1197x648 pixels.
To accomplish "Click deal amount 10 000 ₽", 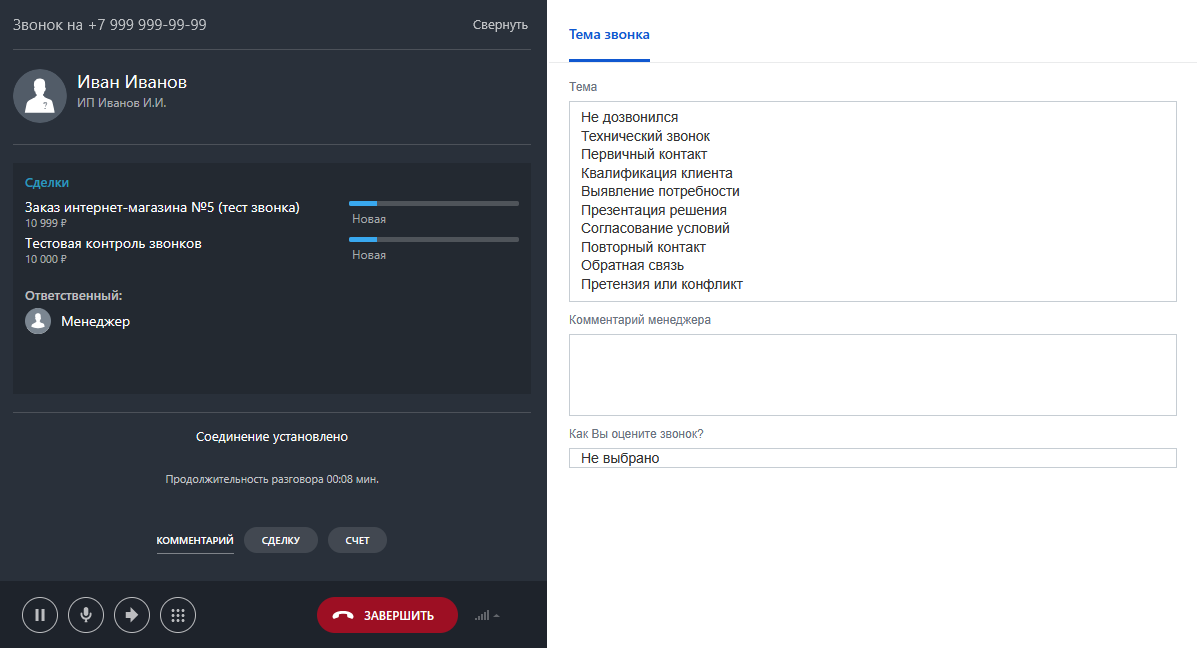I will click(46, 260).
